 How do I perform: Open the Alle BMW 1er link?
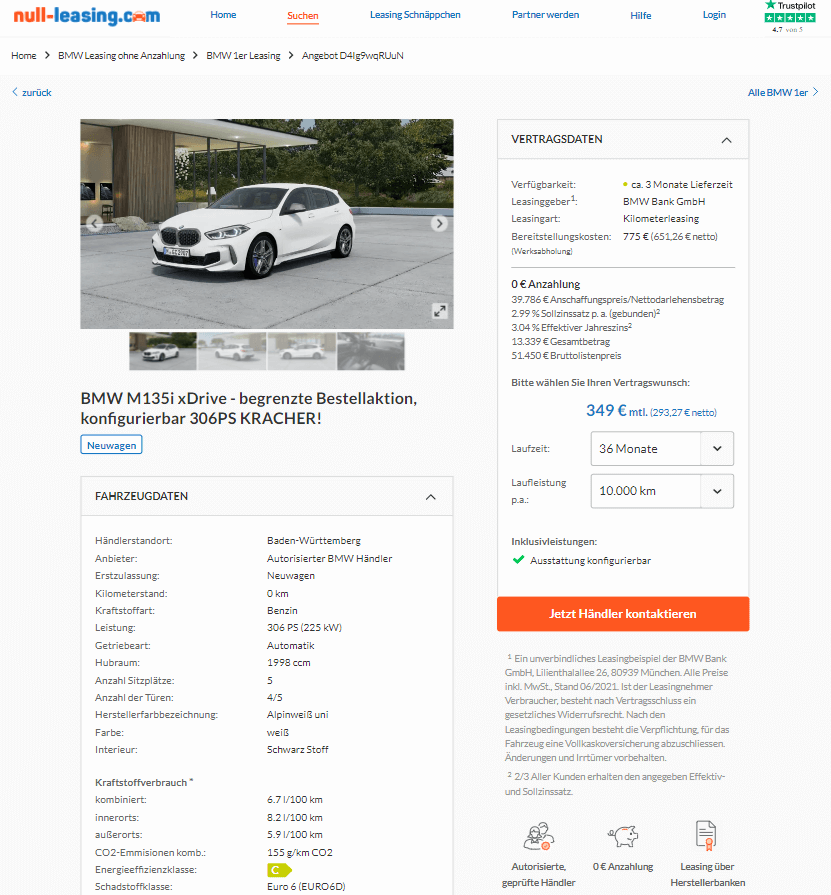tap(782, 92)
